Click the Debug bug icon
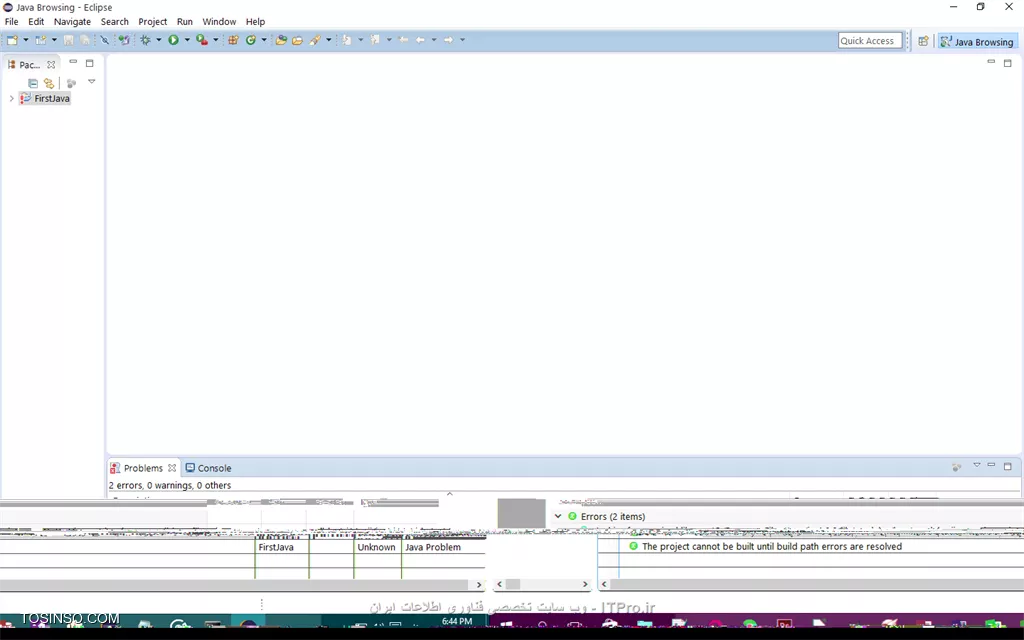1024x640 pixels. point(145,40)
